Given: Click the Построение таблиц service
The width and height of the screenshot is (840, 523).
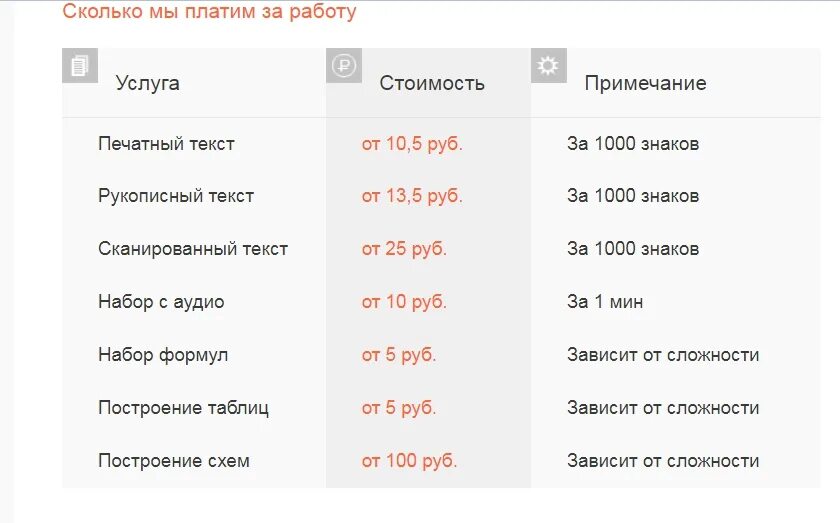Looking at the screenshot, I should tap(183, 408).
